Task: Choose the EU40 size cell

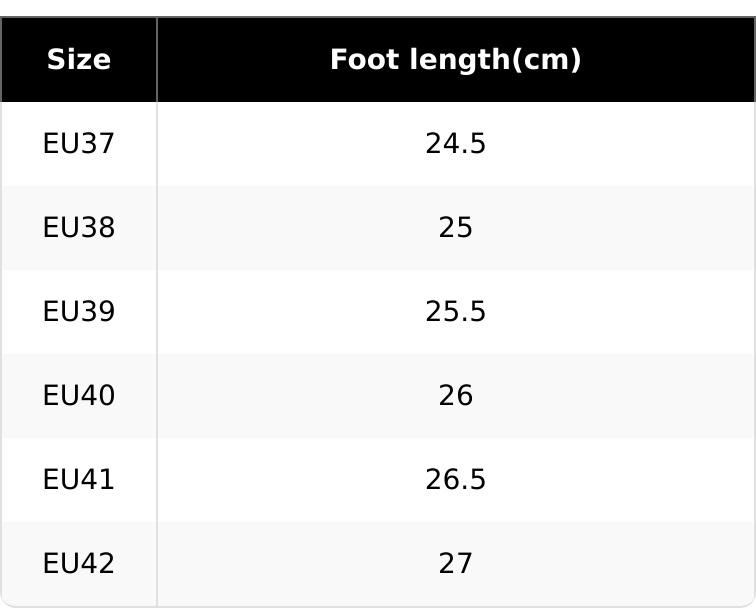Action: (x=78, y=396)
